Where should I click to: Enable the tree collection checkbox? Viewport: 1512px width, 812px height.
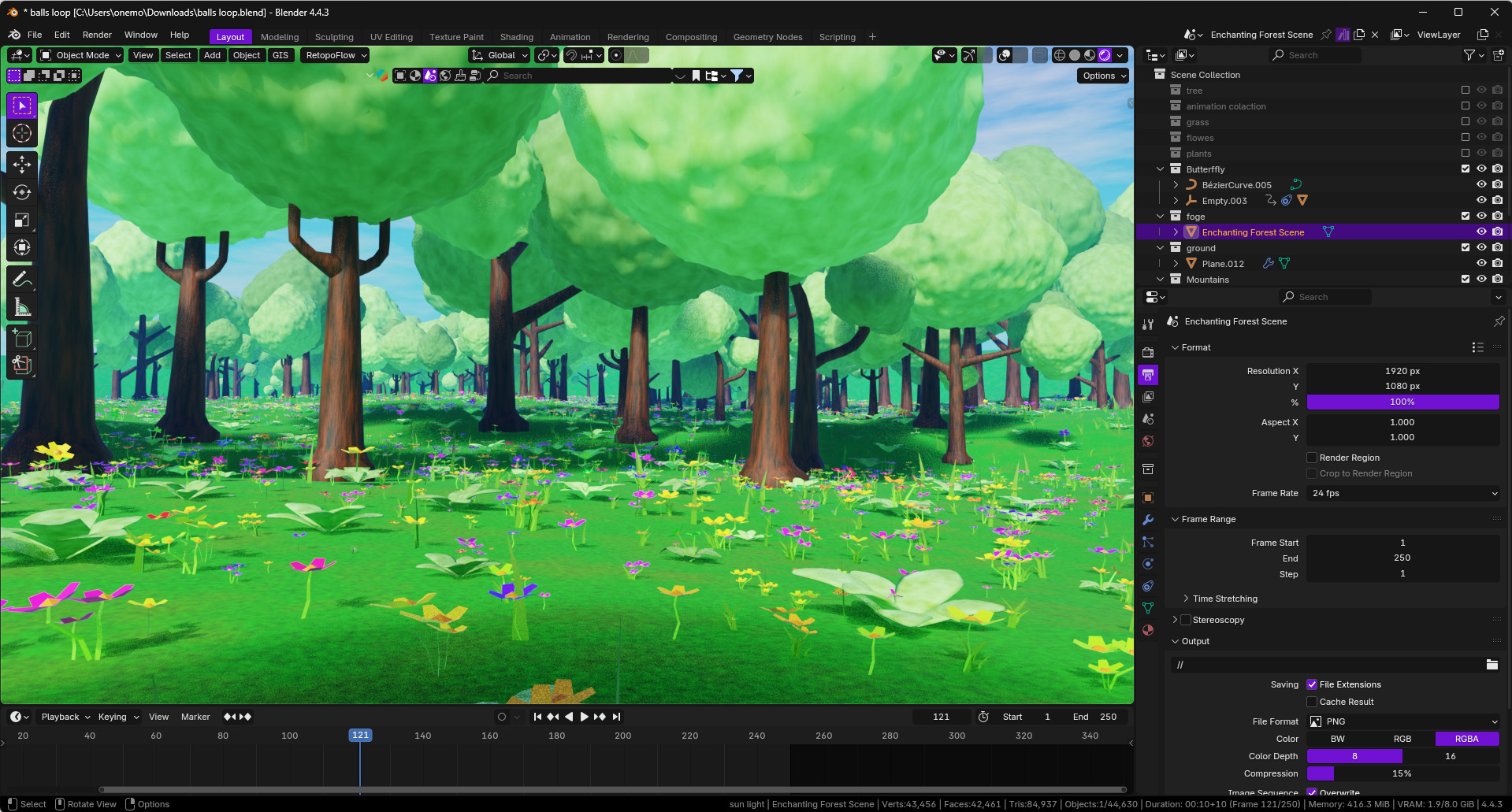[x=1466, y=90]
